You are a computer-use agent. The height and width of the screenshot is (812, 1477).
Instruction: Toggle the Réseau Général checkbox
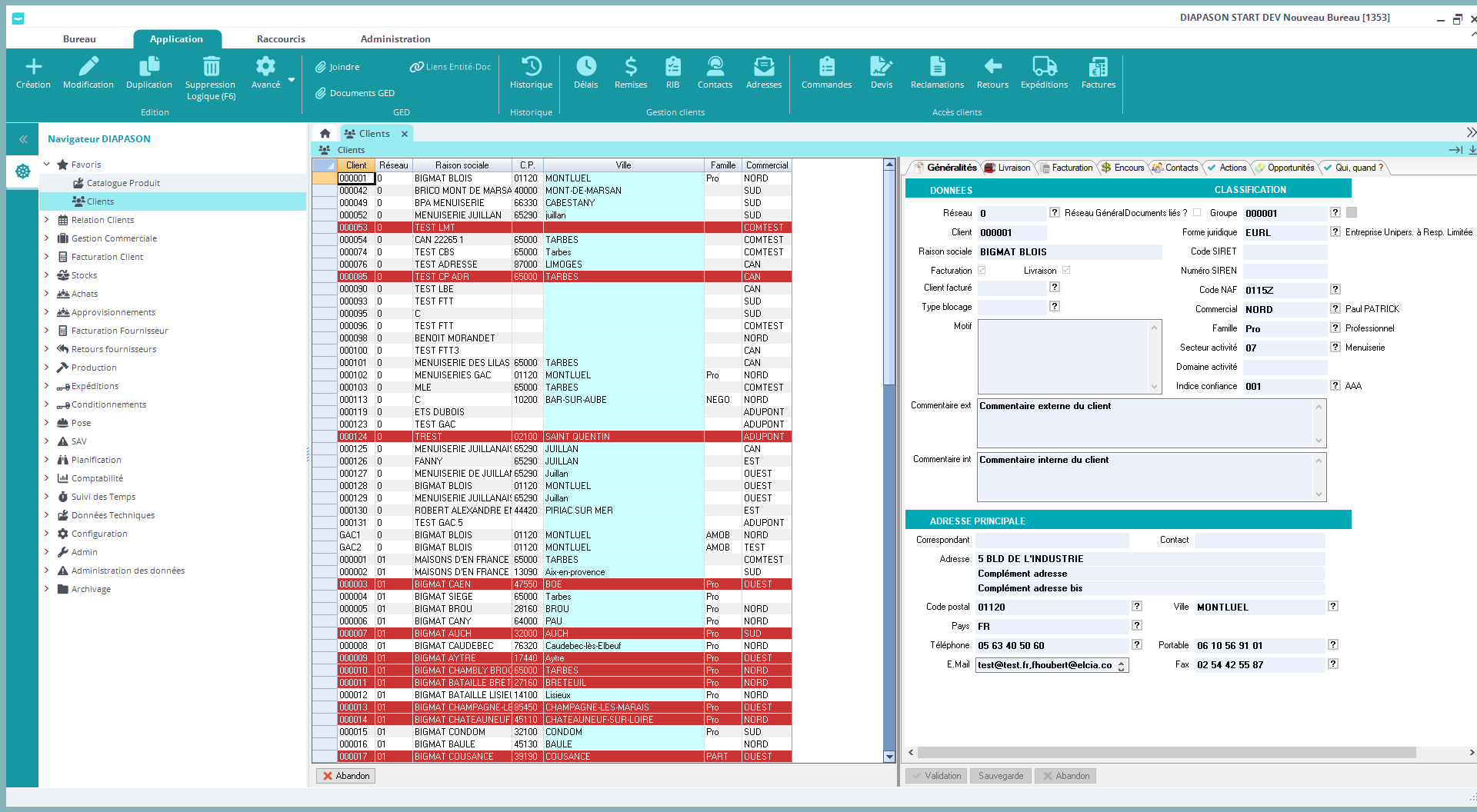(x=1197, y=213)
